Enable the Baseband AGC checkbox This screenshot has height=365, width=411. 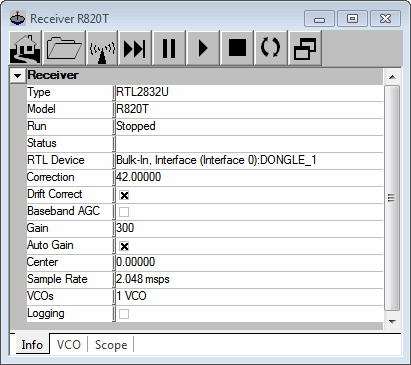(124, 212)
